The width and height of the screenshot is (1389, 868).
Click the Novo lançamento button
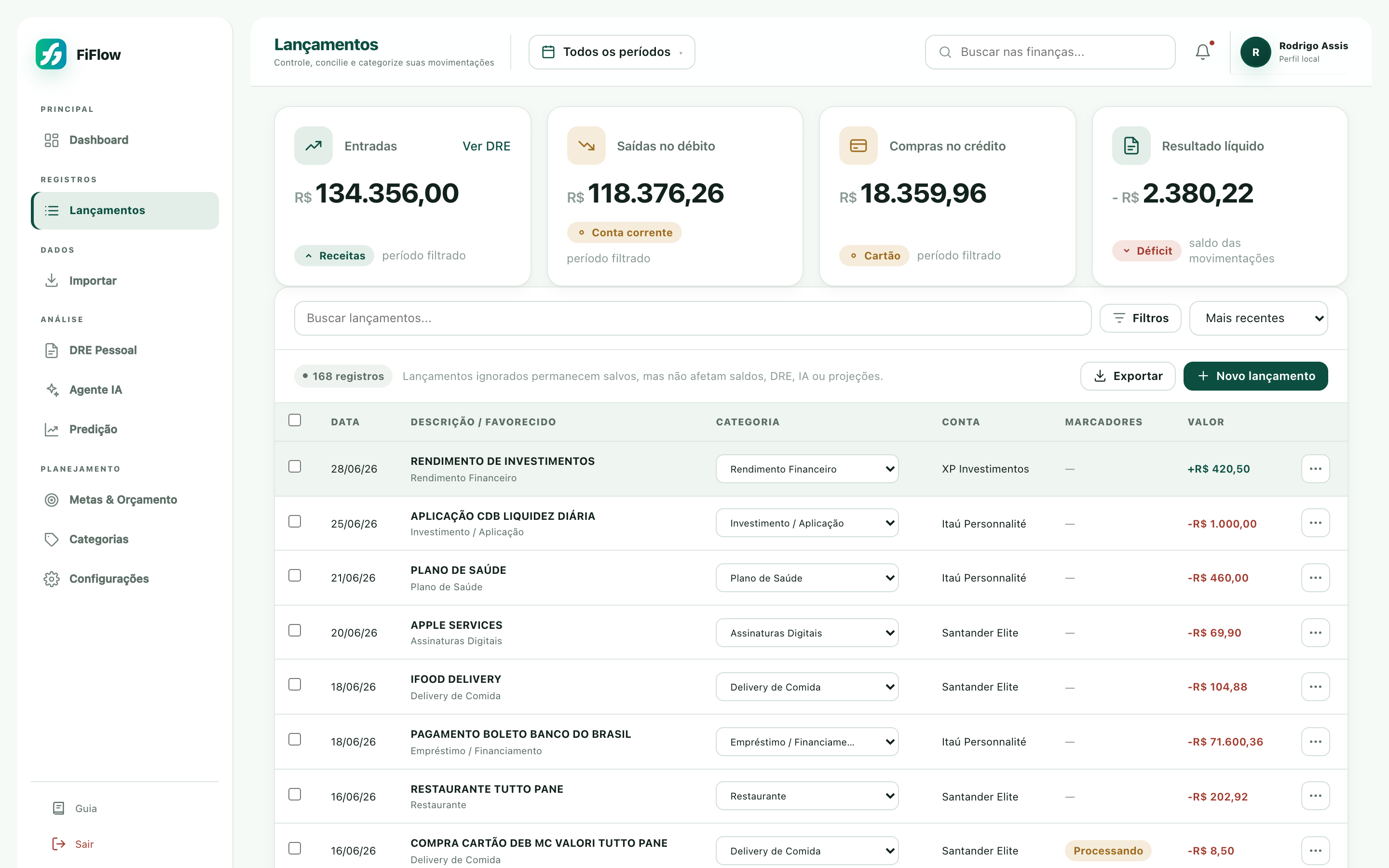click(x=1255, y=376)
